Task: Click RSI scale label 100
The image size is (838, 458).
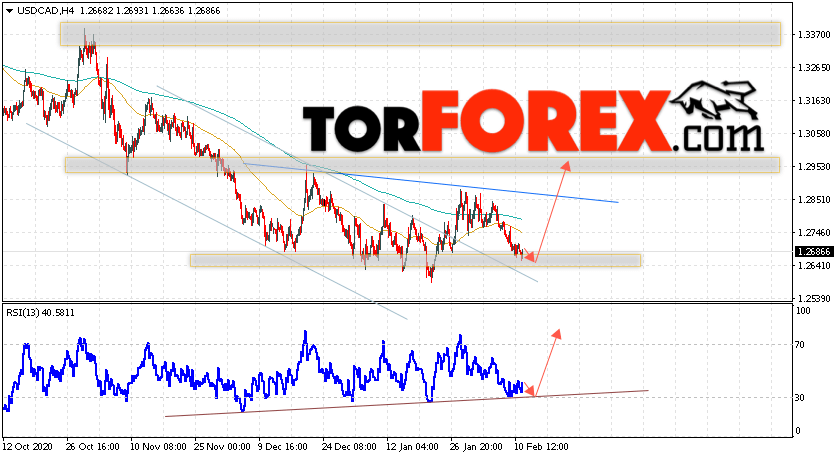Action: coord(803,311)
